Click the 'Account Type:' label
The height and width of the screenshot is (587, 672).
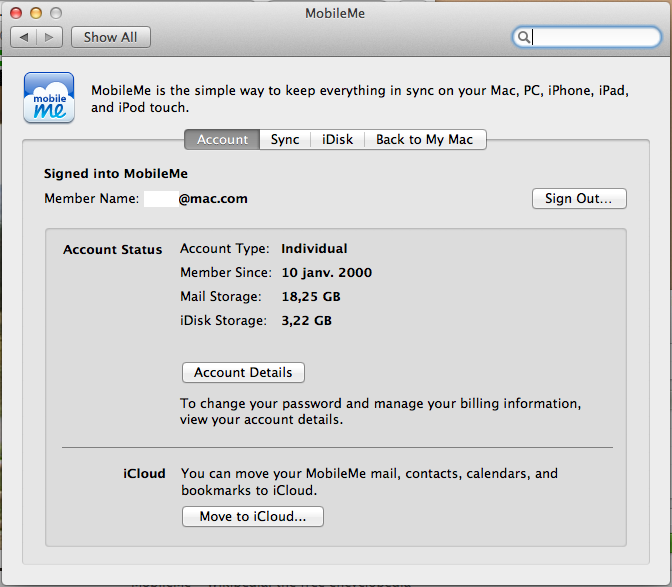pos(225,249)
